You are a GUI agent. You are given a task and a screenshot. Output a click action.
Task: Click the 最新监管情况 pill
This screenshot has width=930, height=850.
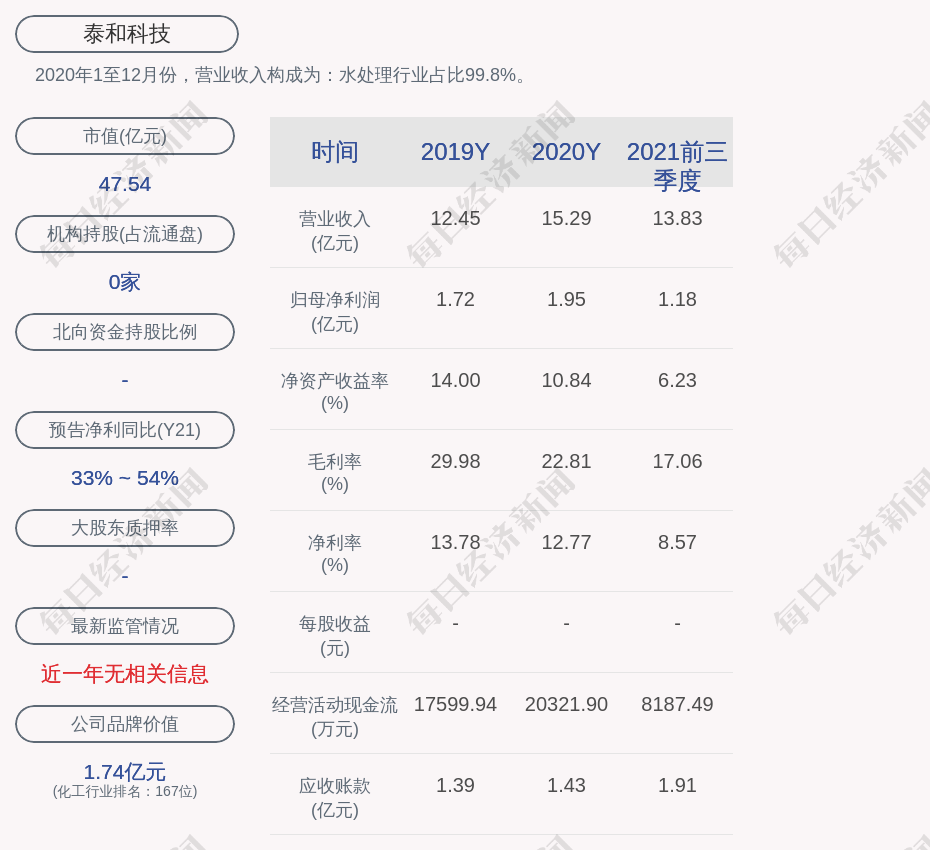(125, 626)
